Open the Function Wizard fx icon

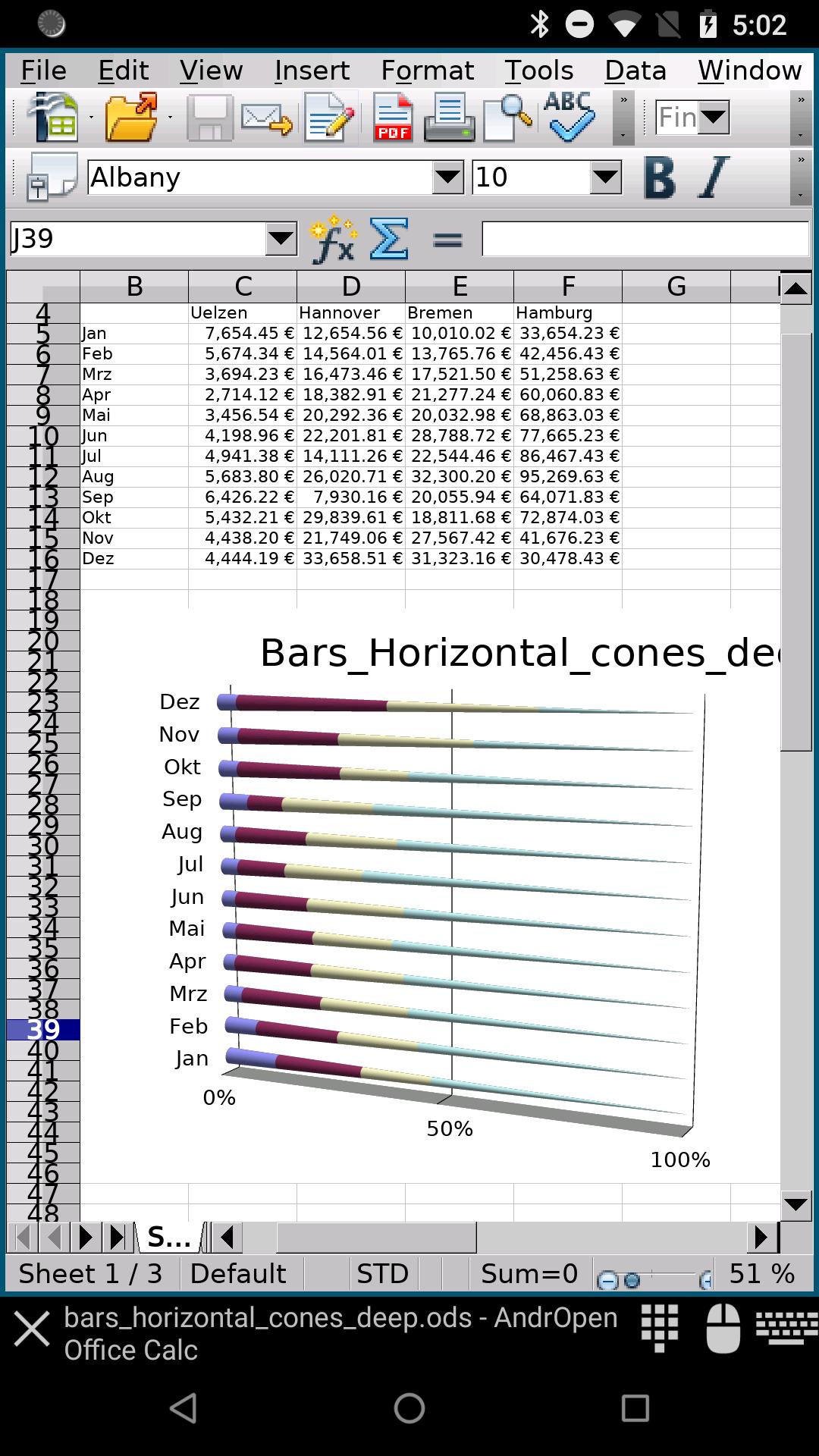tap(334, 240)
